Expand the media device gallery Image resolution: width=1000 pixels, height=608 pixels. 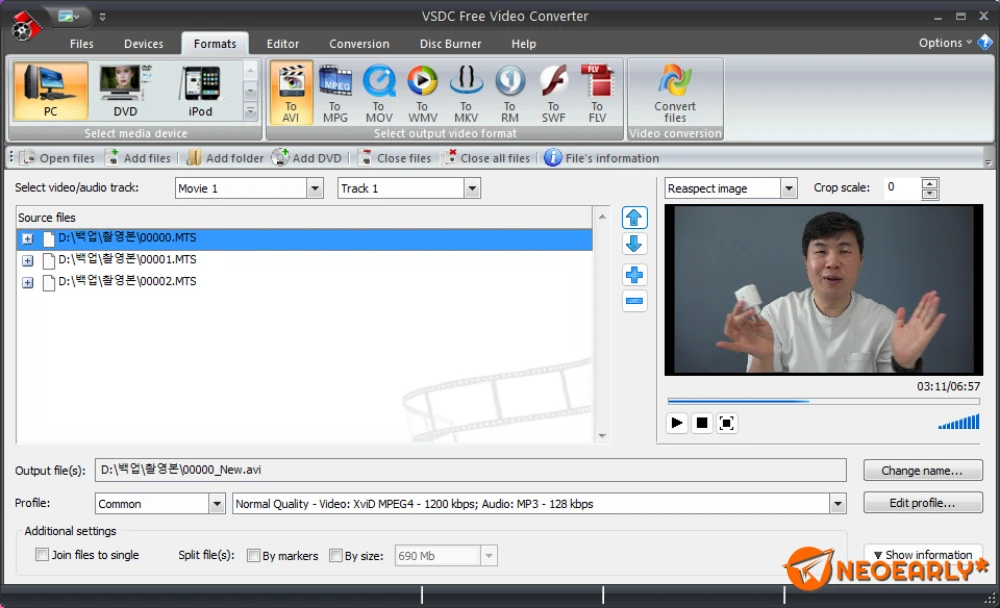click(x=250, y=112)
